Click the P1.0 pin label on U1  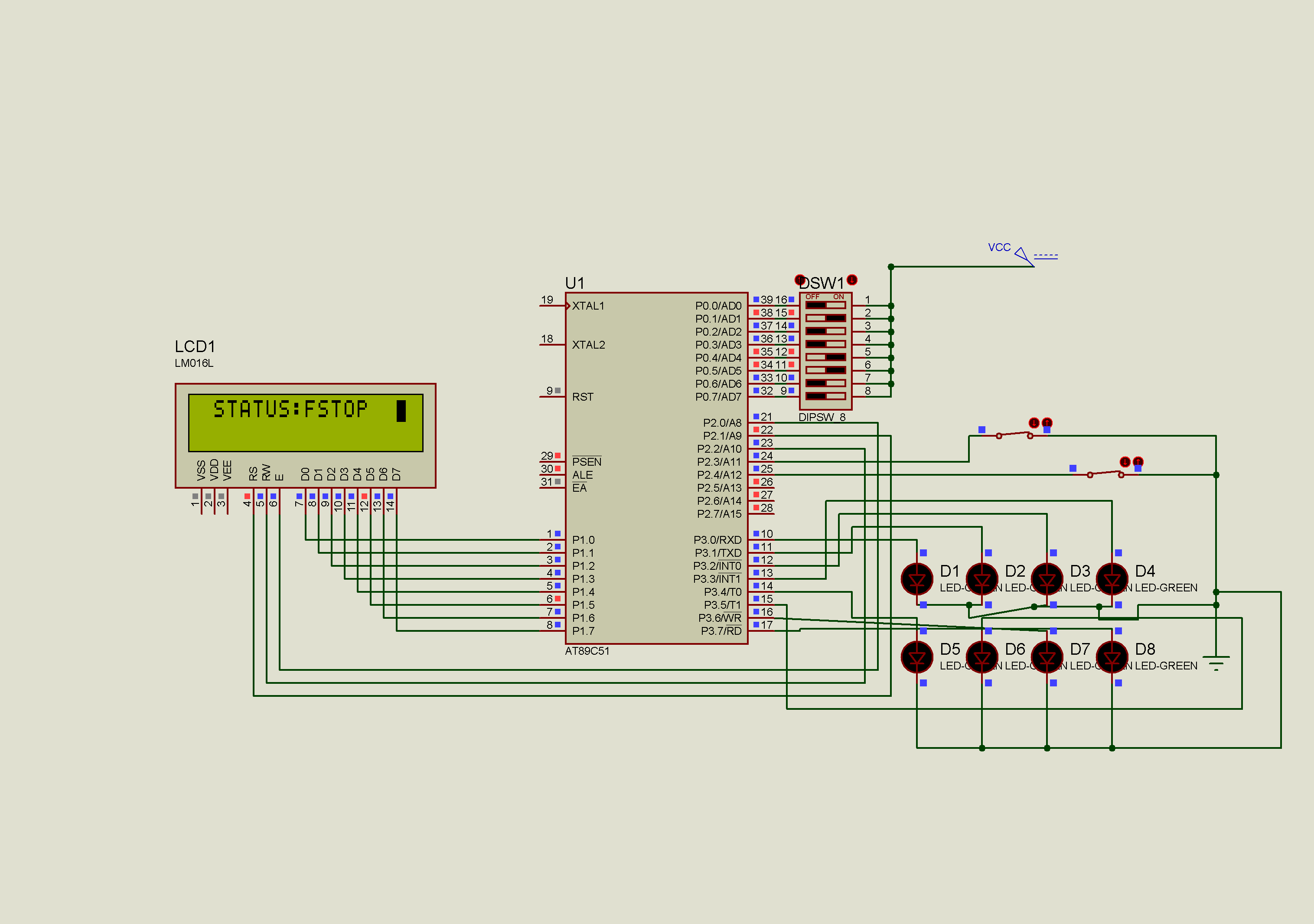tap(583, 540)
